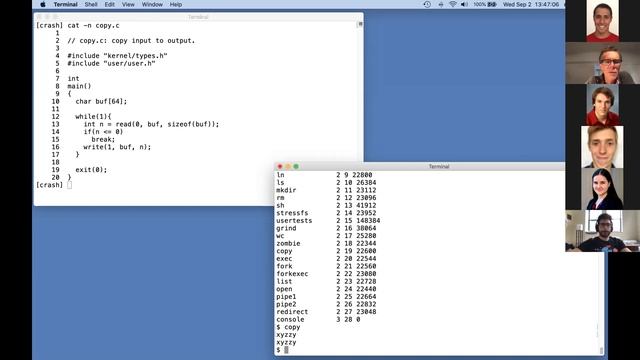Select the bottom participant video wearing headphones
The width and height of the screenshot is (640, 360).
point(602,231)
